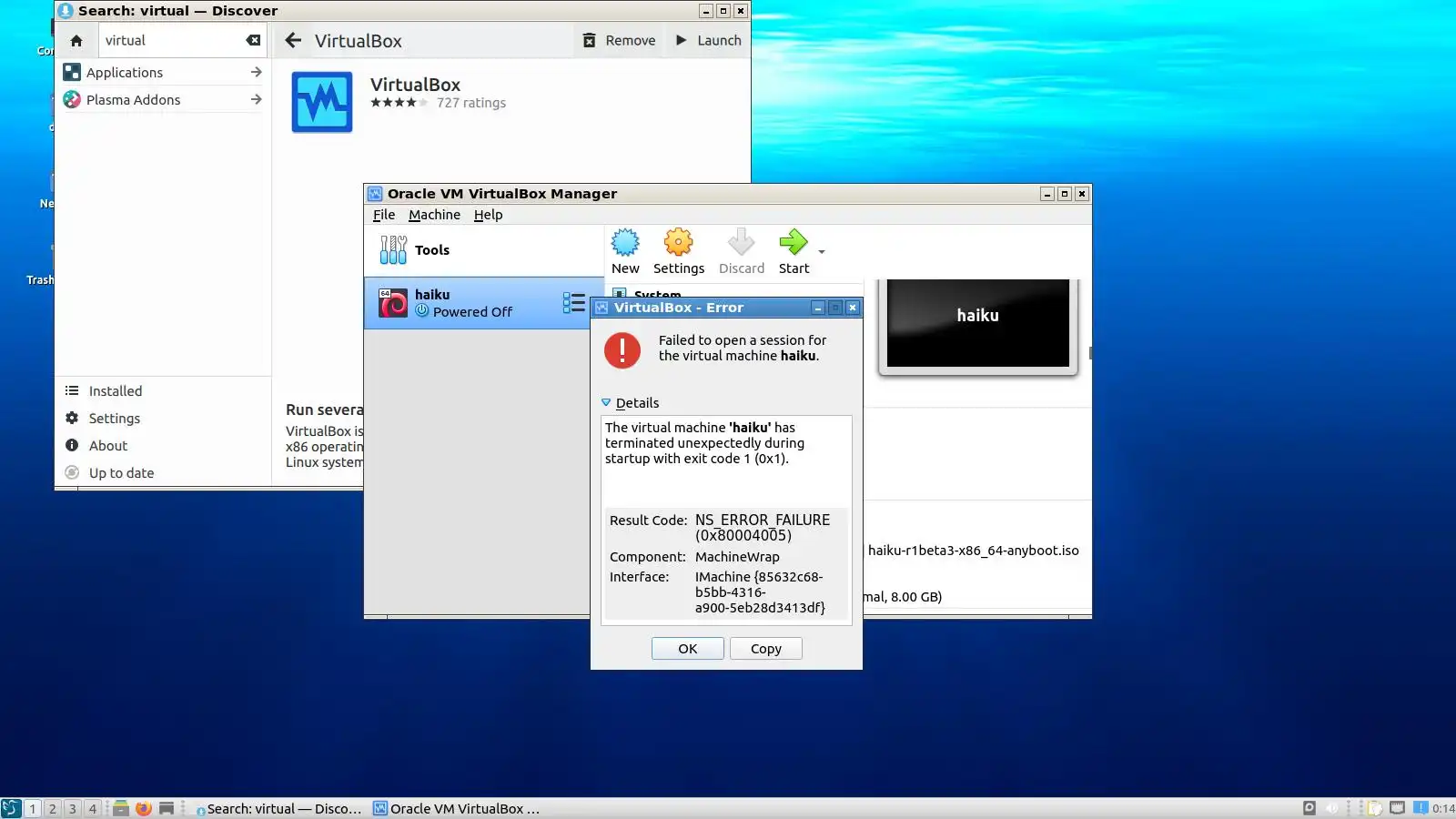This screenshot has height=819, width=1456.
Task: Maximize the Oracle VM VirtualBox Manager window
Action: (1065, 194)
